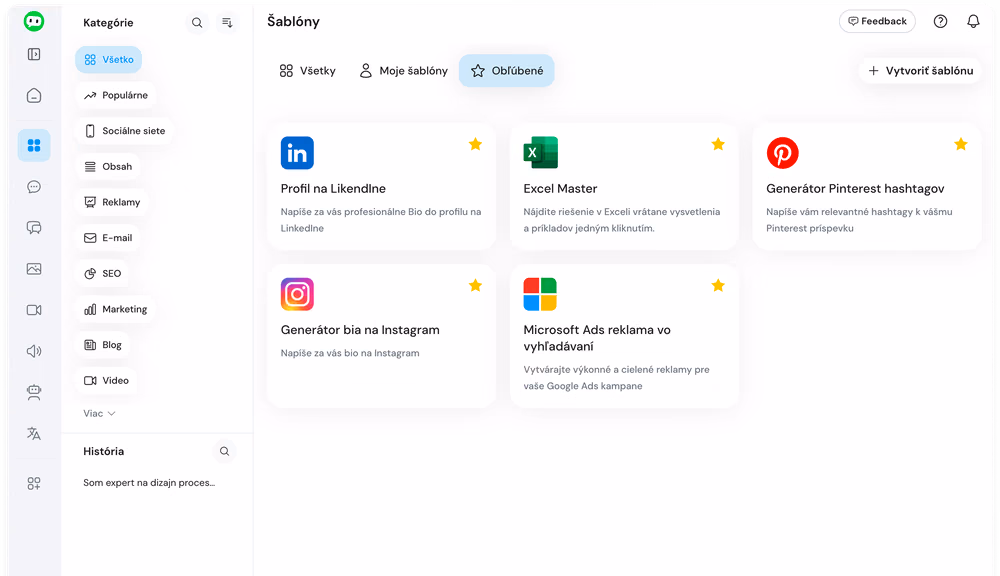
Task: Switch to the Všetky tab
Action: pos(307,71)
